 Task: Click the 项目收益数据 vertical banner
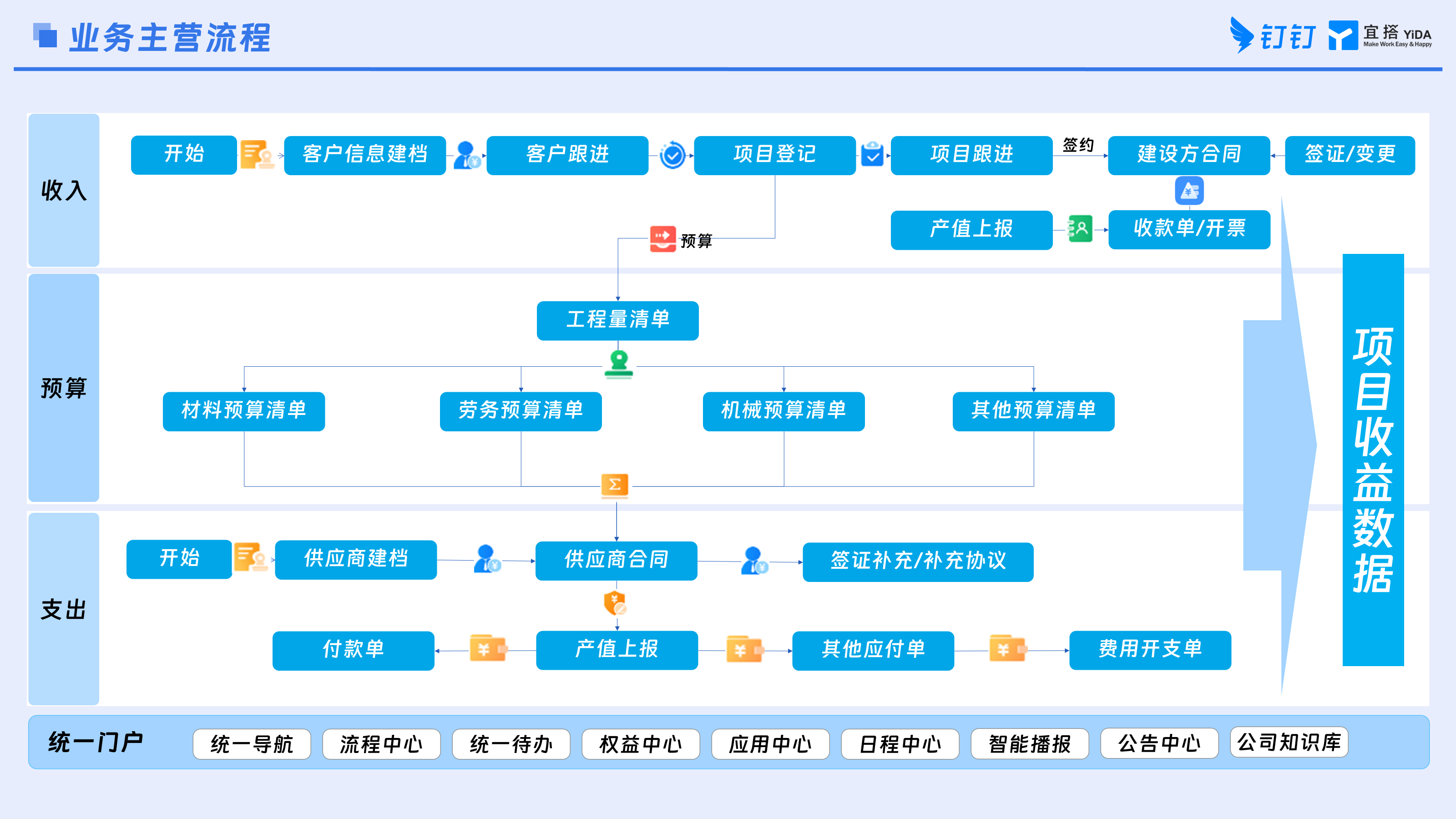1373,460
